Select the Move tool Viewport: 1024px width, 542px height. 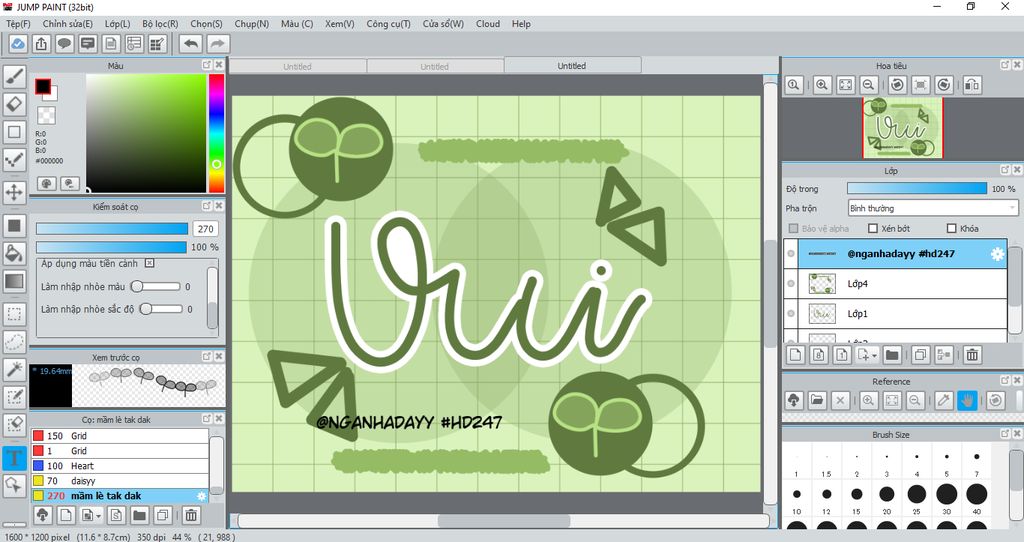(14, 192)
